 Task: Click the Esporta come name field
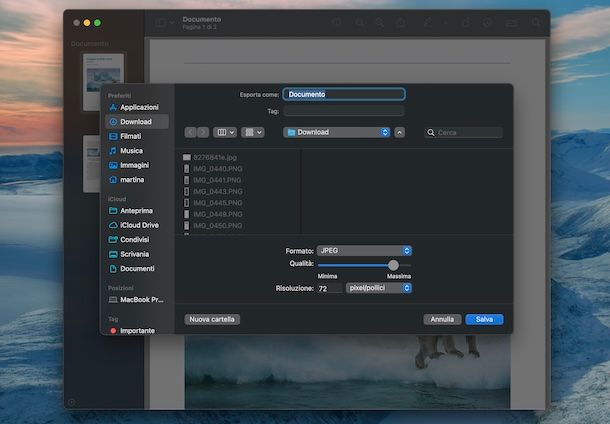coord(344,95)
